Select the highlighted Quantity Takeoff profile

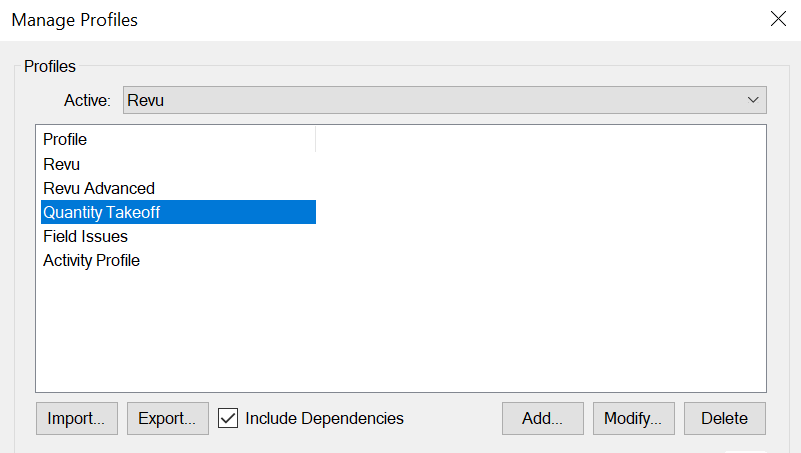(178, 212)
